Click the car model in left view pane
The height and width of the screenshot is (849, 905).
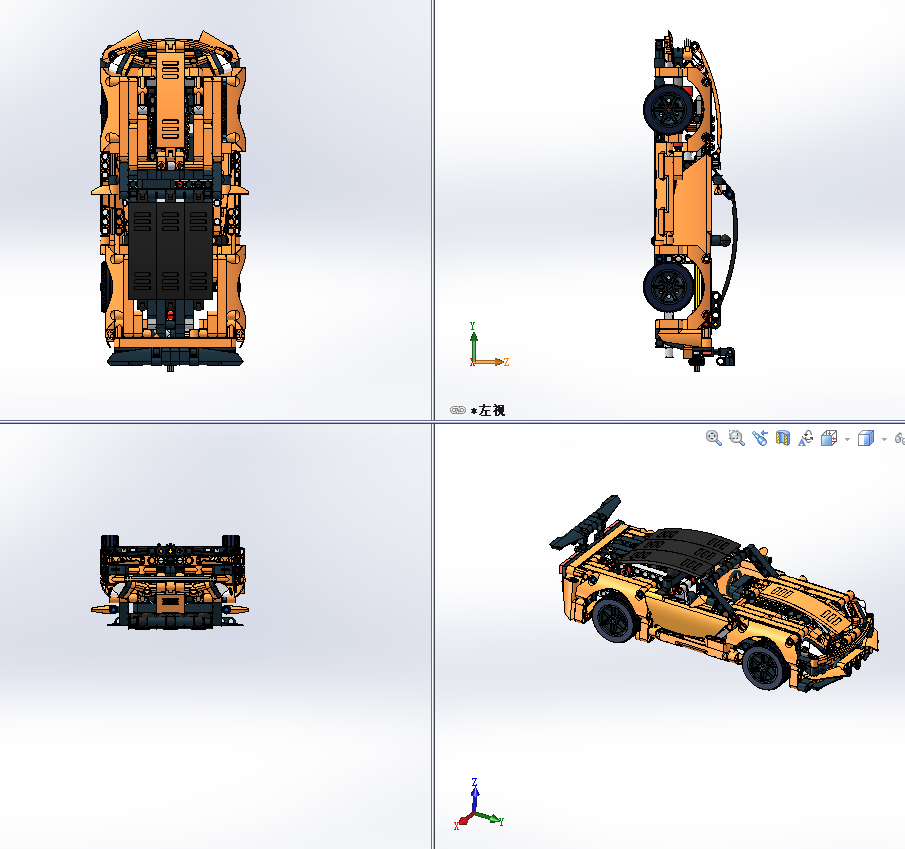pos(690,200)
